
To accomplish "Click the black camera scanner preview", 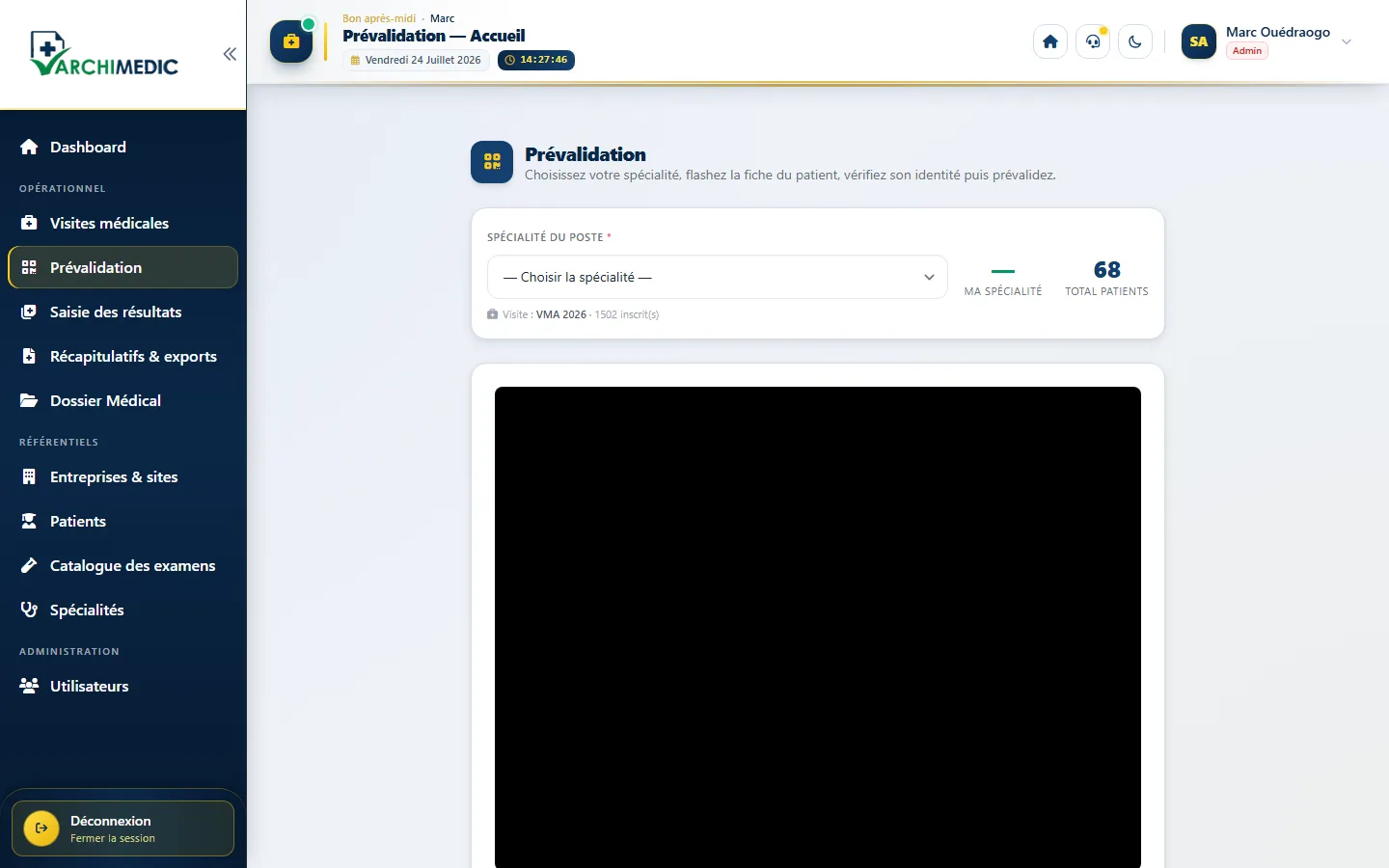I will coord(818,627).
